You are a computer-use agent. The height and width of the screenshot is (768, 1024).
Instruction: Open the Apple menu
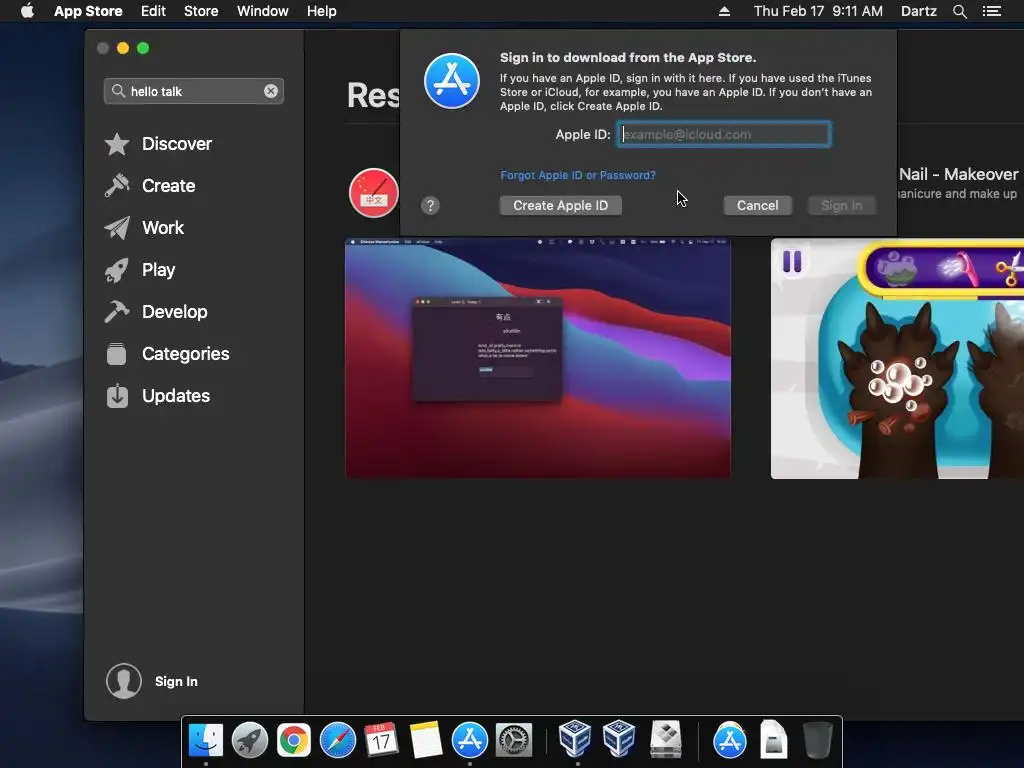coord(27,10)
